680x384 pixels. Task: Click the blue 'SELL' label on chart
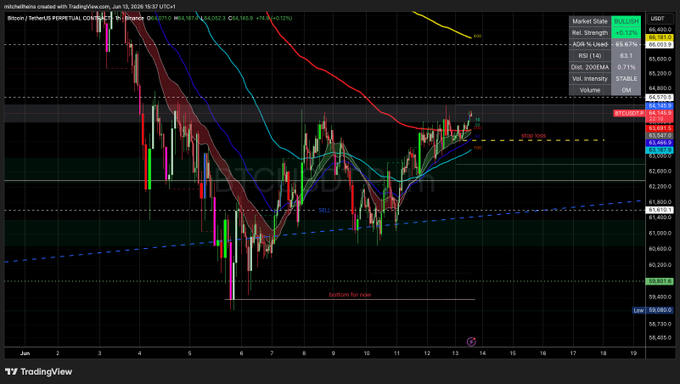click(324, 210)
